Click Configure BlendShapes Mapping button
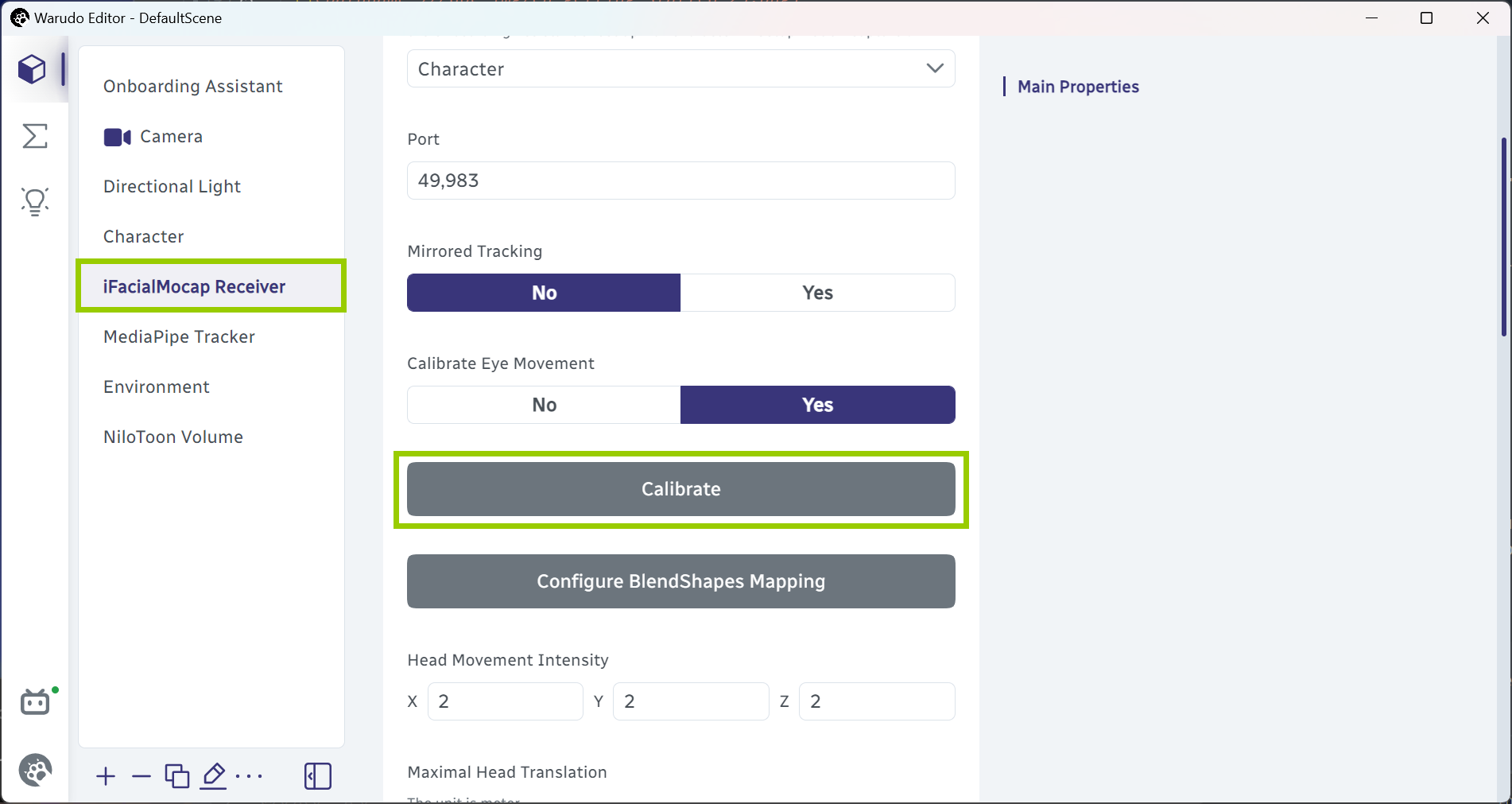Viewport: 1512px width, 804px height. point(681,581)
